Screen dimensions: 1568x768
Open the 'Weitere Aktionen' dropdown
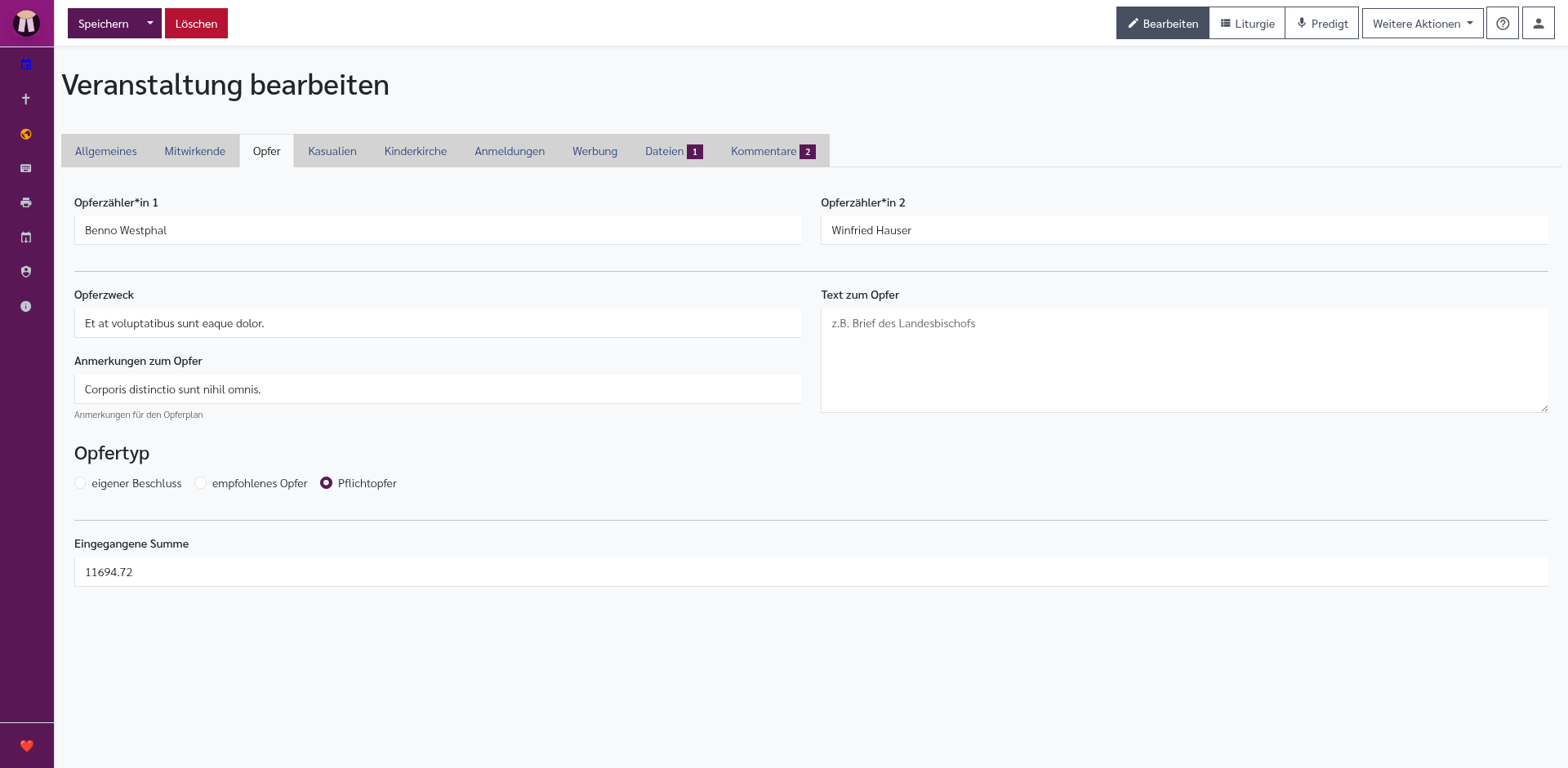click(x=1423, y=24)
